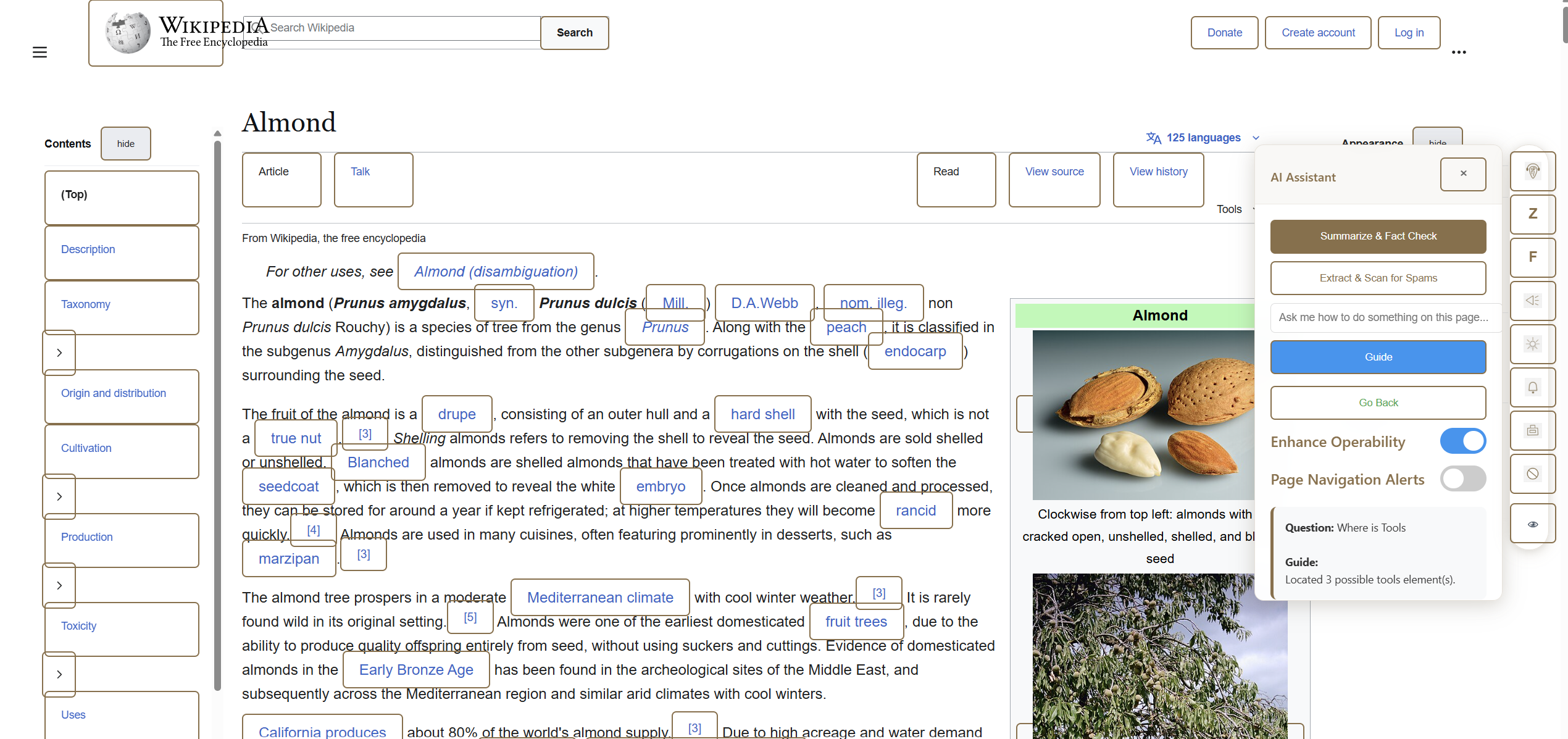Follow the Mediterranean climate link

599,597
